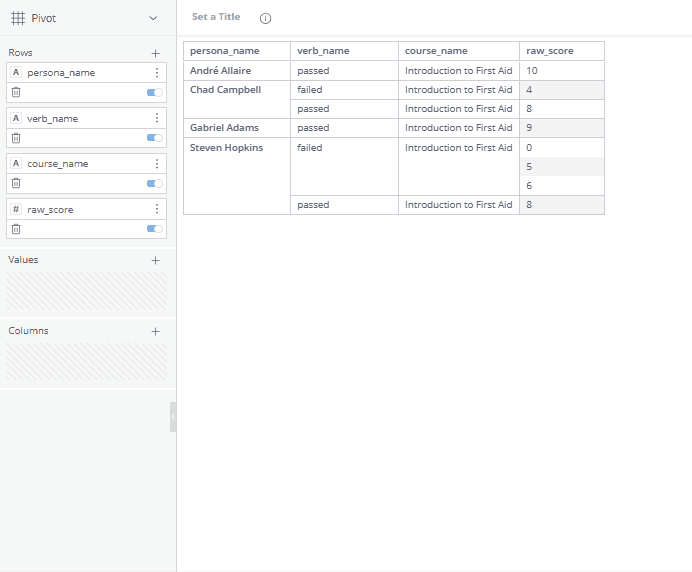This screenshot has width=692, height=572.
Task: Delete the persona_name row field
Action: coord(16,92)
